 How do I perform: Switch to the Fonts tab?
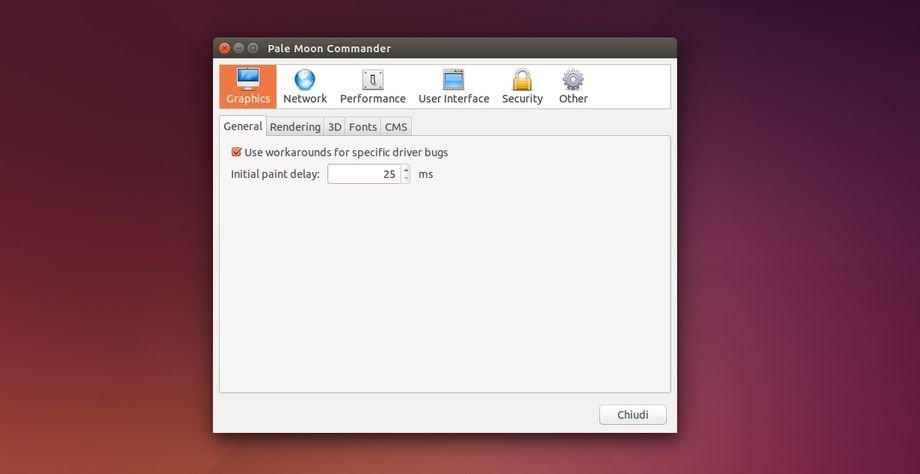click(x=363, y=127)
